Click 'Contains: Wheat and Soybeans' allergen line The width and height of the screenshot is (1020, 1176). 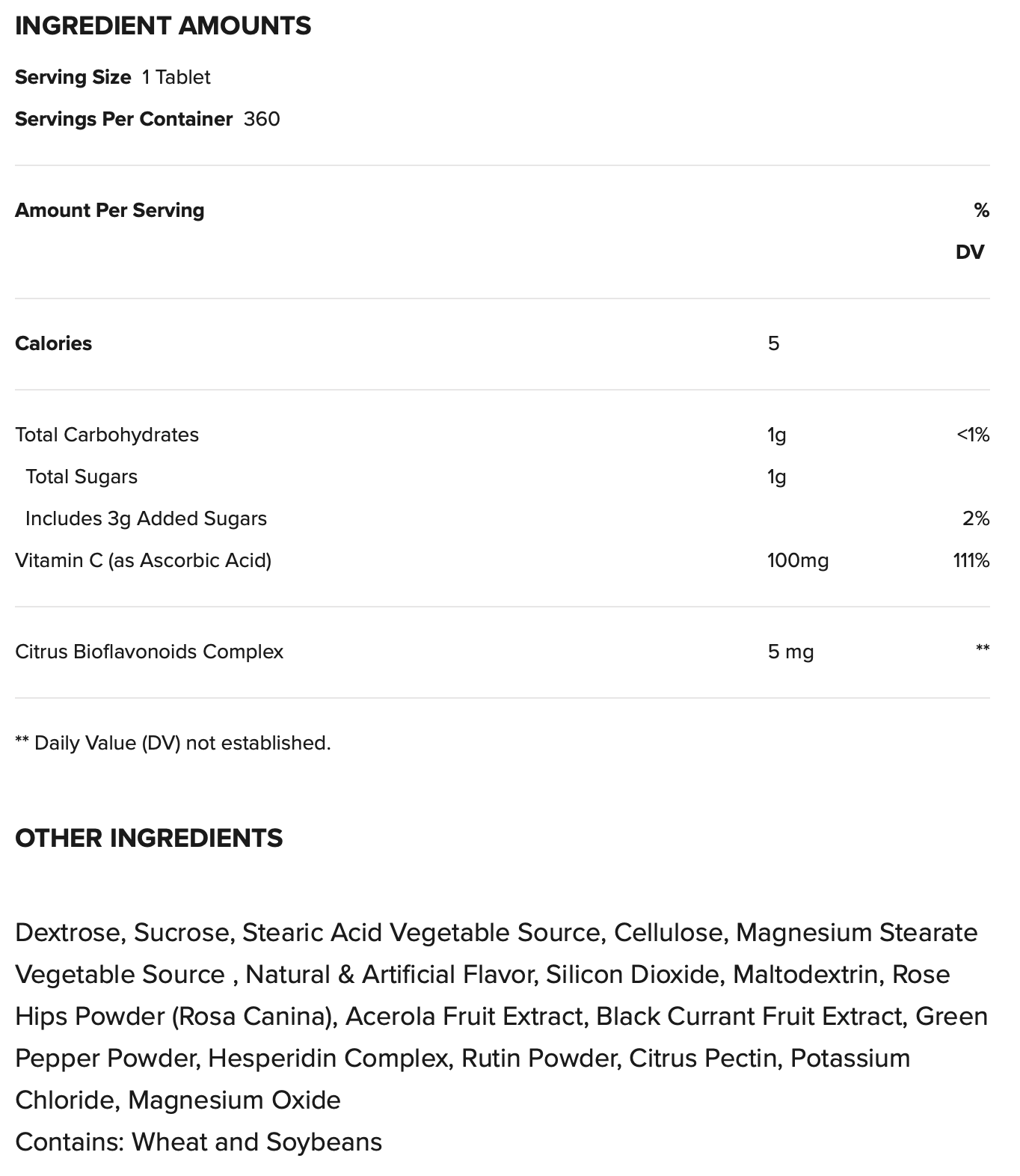tap(198, 1142)
